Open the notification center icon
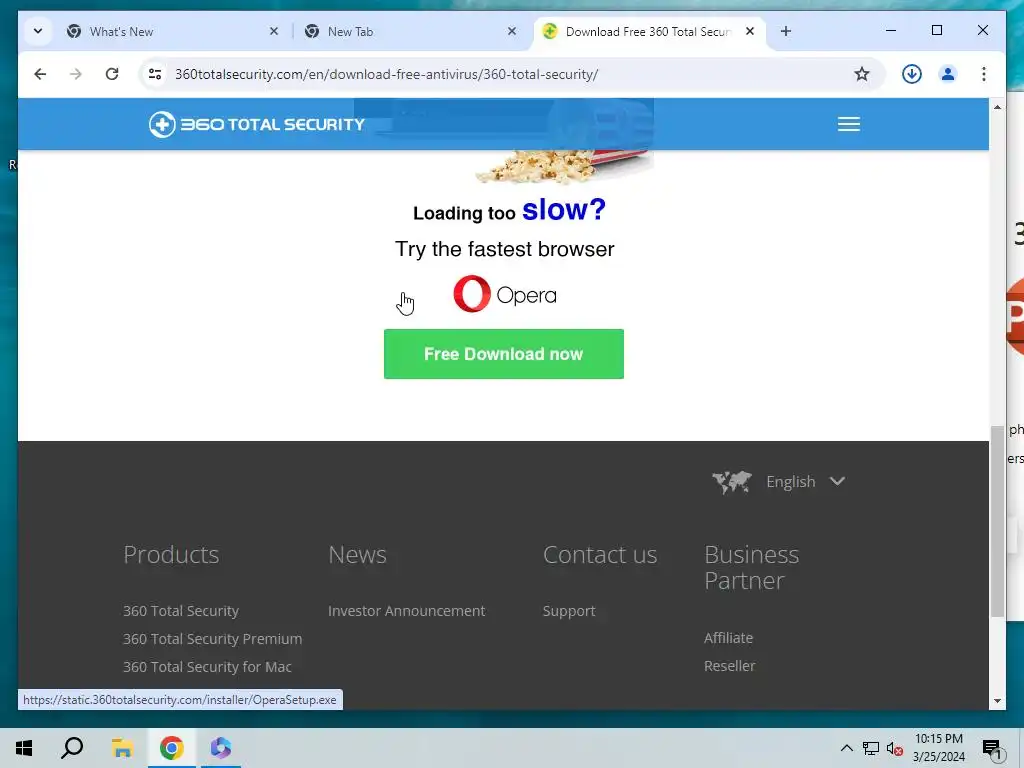1024x768 pixels. (992, 748)
